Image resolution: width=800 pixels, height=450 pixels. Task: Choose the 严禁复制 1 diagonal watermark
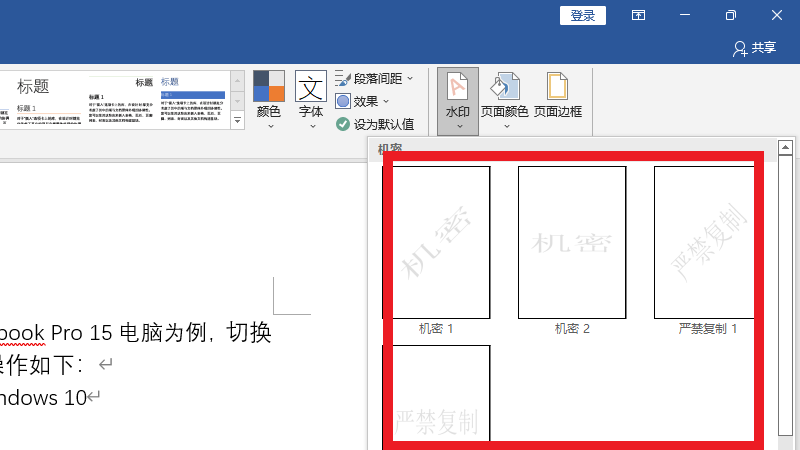[705, 241]
